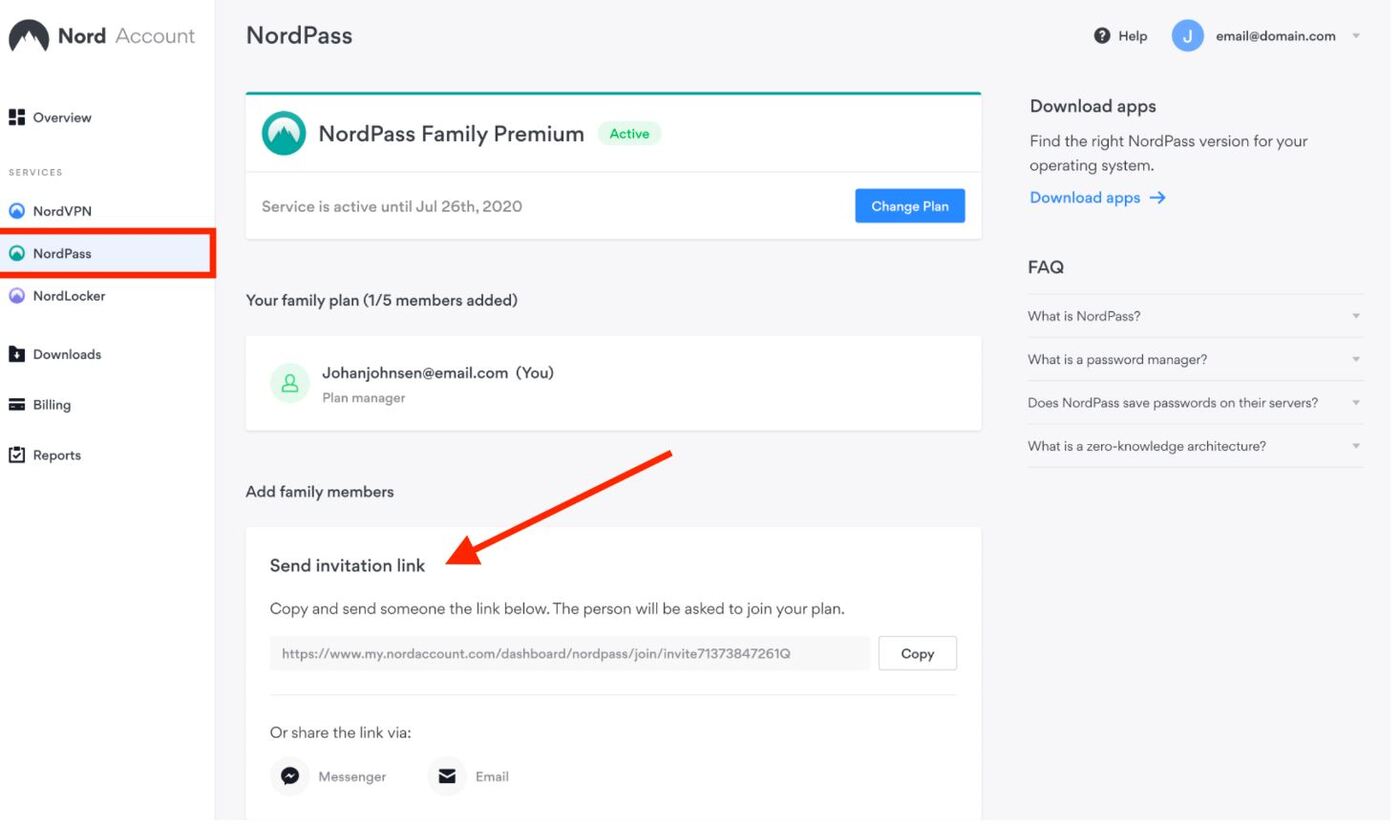
Task: Expand FAQ about saving passwords on servers
Action: tap(1356, 404)
